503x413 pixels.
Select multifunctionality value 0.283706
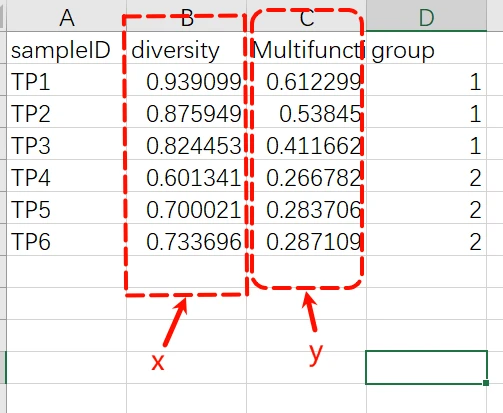click(x=306, y=208)
